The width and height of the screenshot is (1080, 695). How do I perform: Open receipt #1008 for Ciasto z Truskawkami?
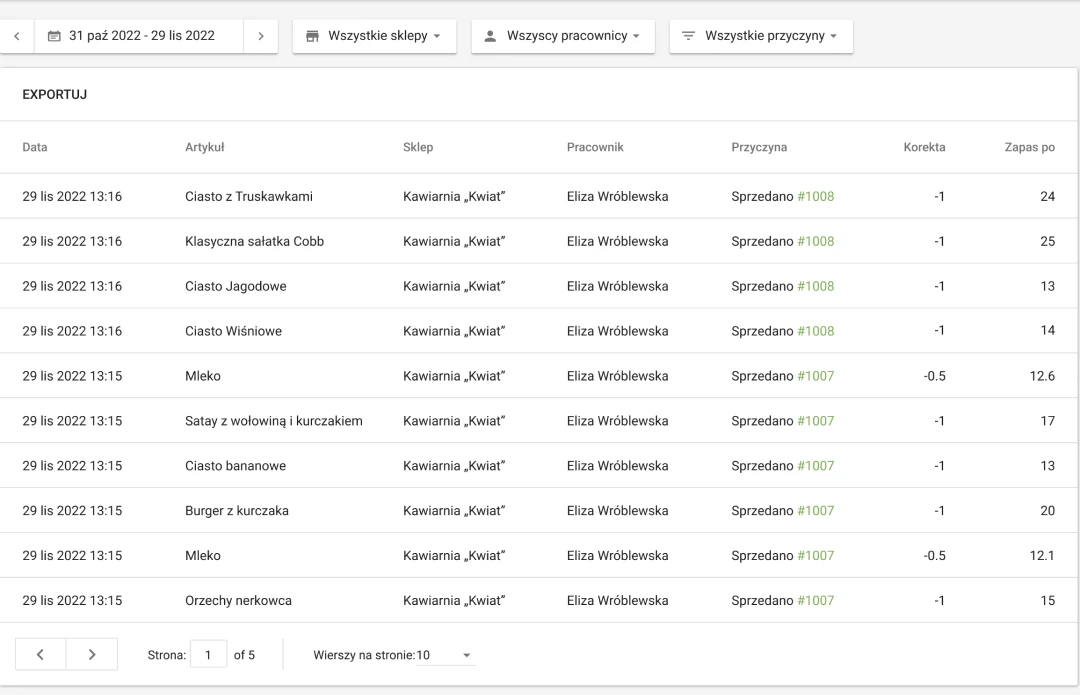point(815,197)
